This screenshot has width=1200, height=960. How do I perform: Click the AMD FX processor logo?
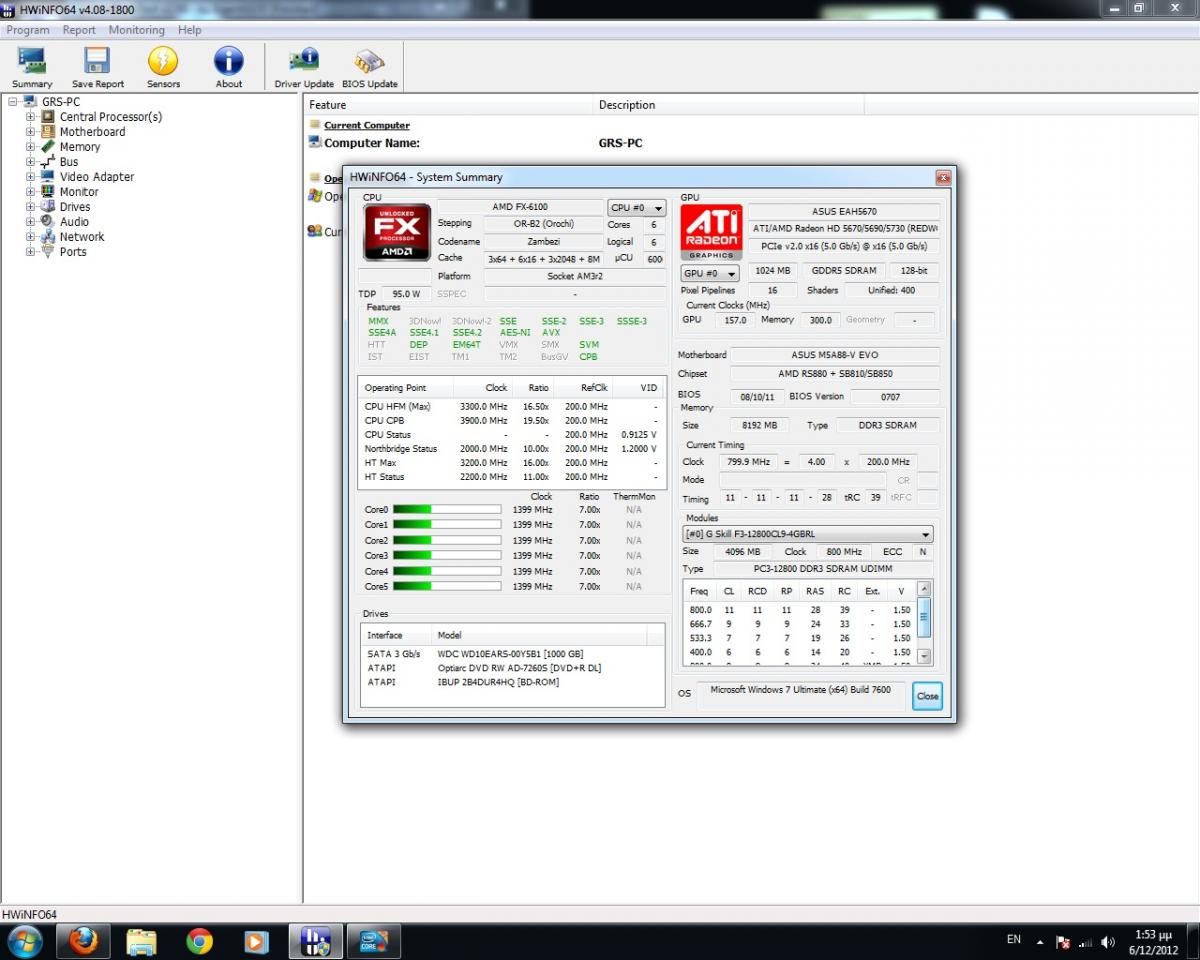click(x=396, y=233)
